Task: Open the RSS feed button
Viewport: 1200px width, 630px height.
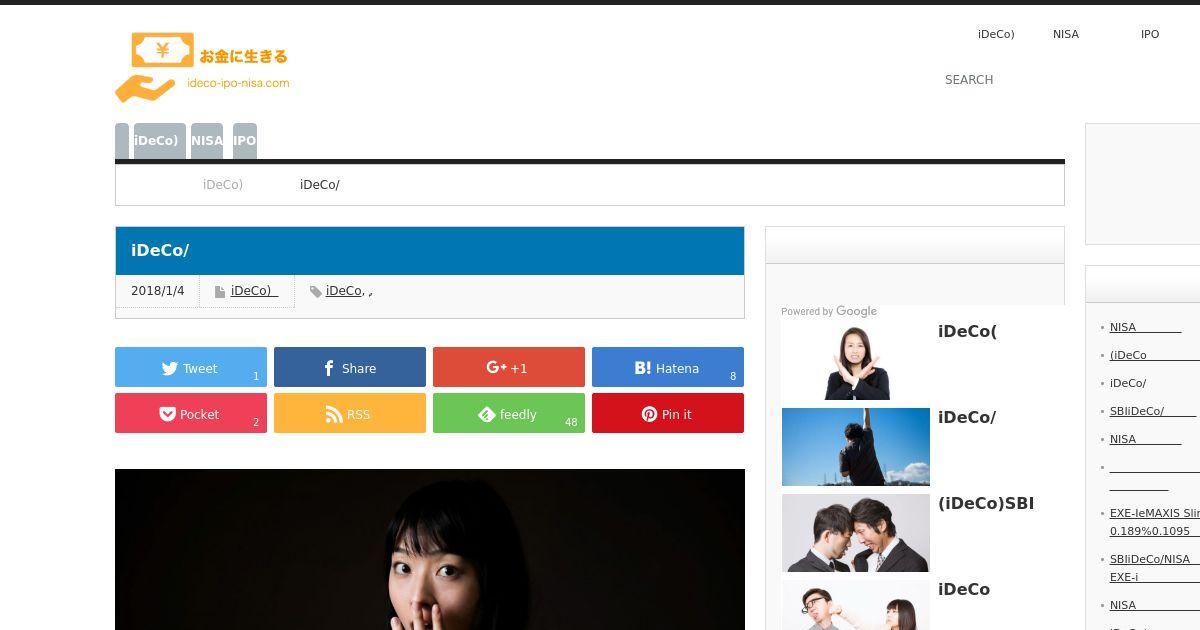Action: pos(350,413)
